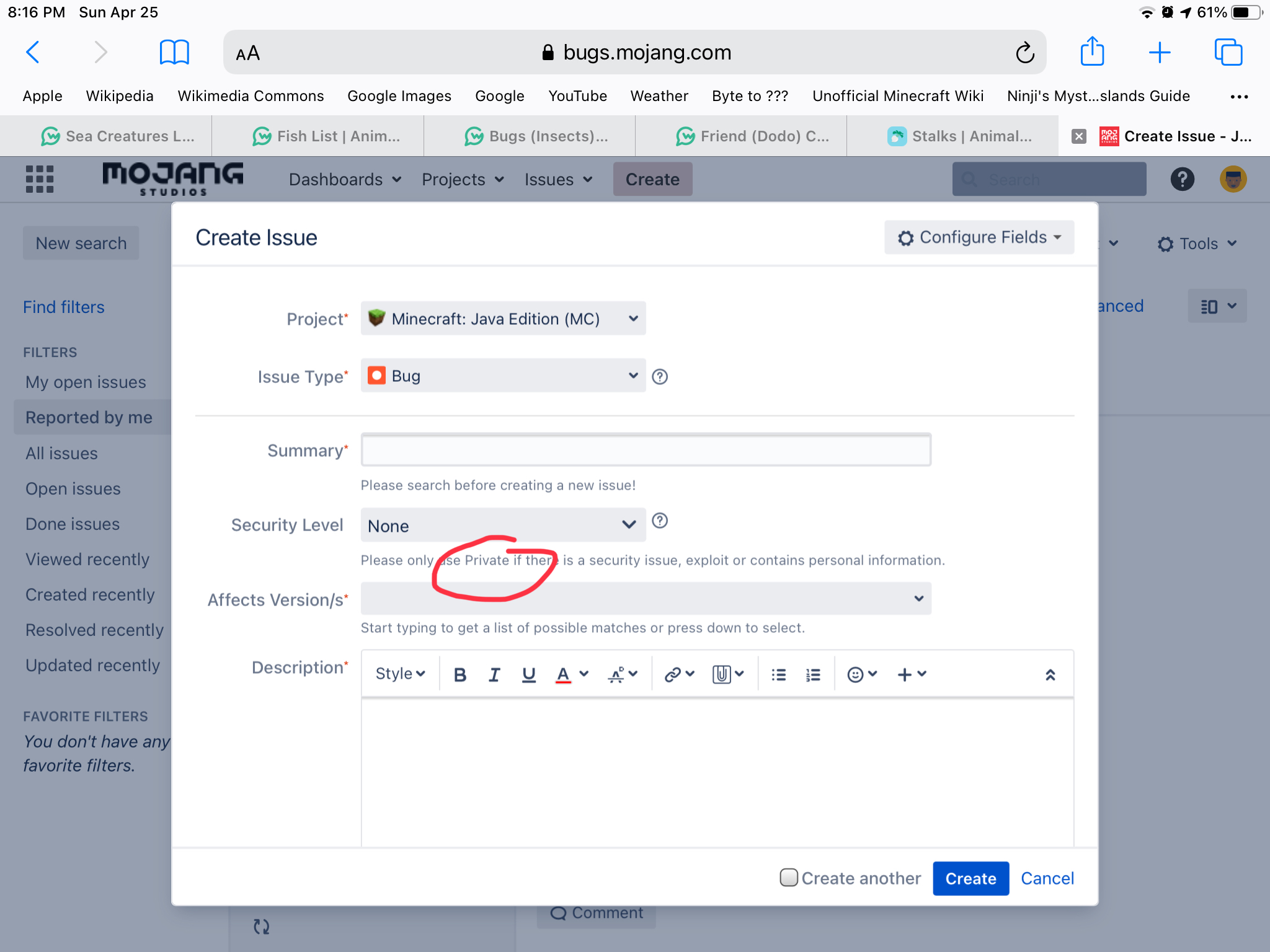Viewport: 1270px width, 952px height.
Task: Click the Underline formatting icon
Action: coord(528,674)
